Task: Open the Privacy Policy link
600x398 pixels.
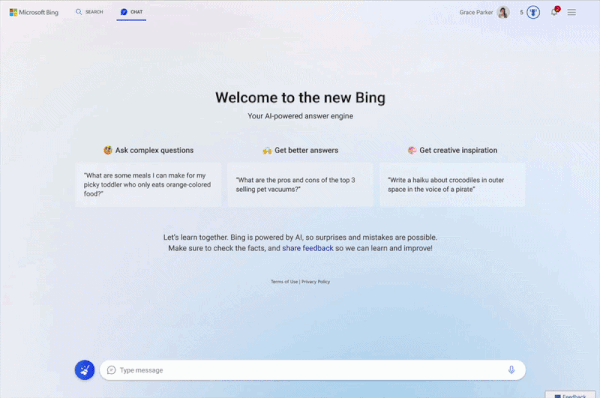Action: 316,282
